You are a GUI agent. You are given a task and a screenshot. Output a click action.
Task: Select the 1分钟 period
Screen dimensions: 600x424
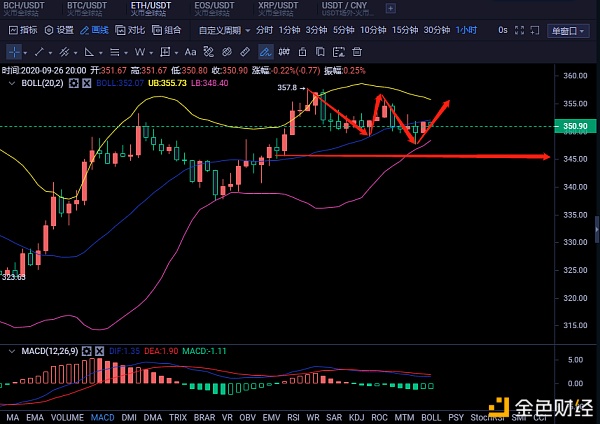pos(289,30)
